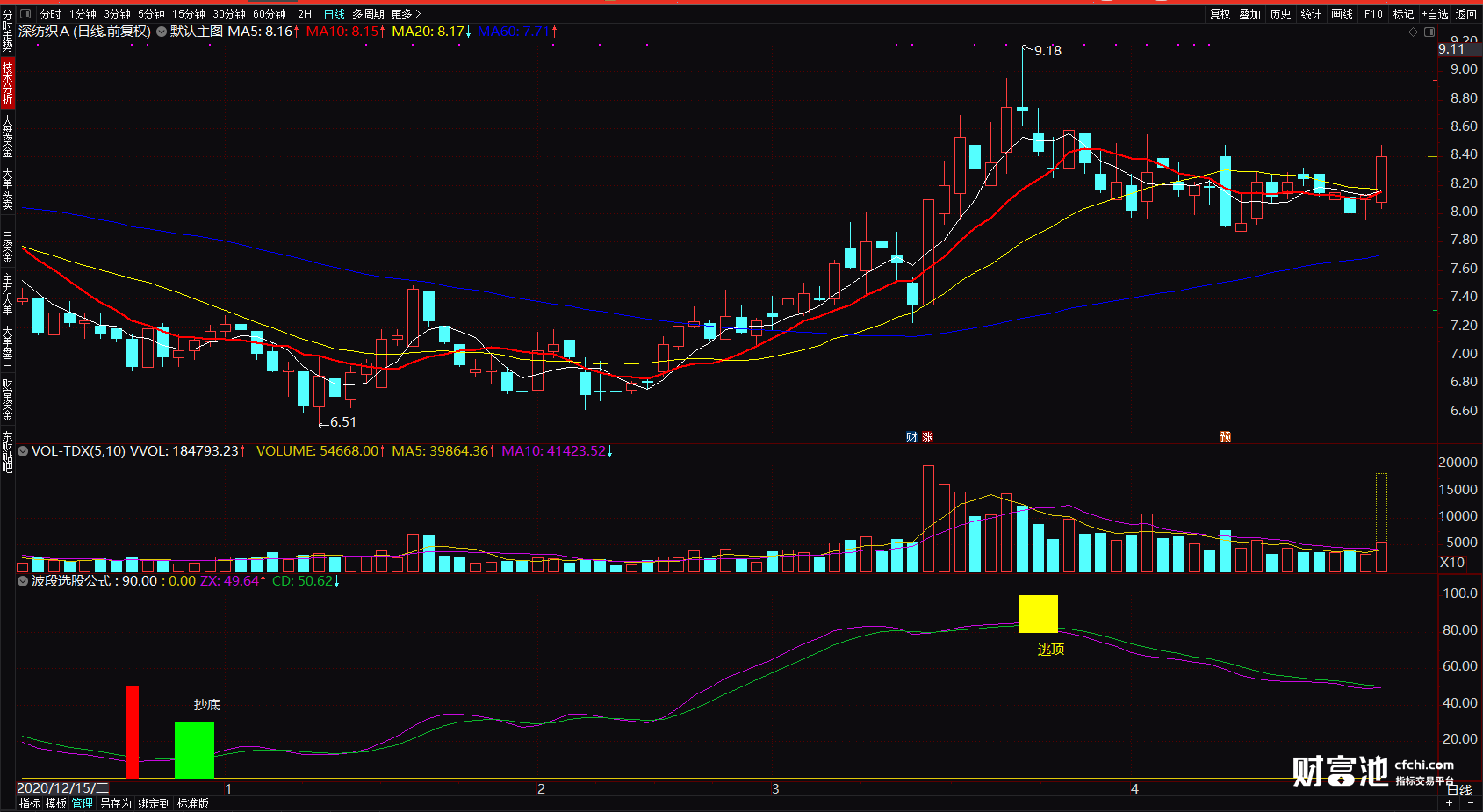Click the 日线 label at bottom right
The image size is (1483, 812).
click(1459, 790)
